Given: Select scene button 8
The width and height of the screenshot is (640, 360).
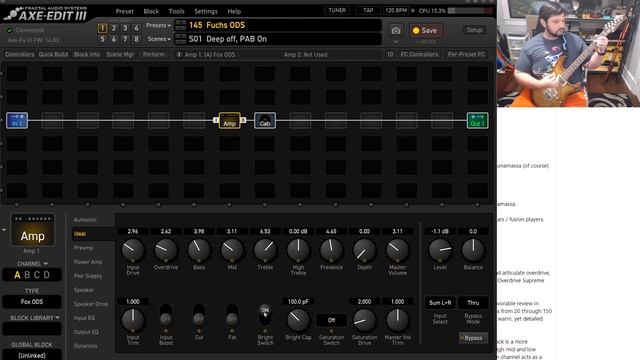Looking at the screenshot, I should pyautogui.click(x=136, y=39).
